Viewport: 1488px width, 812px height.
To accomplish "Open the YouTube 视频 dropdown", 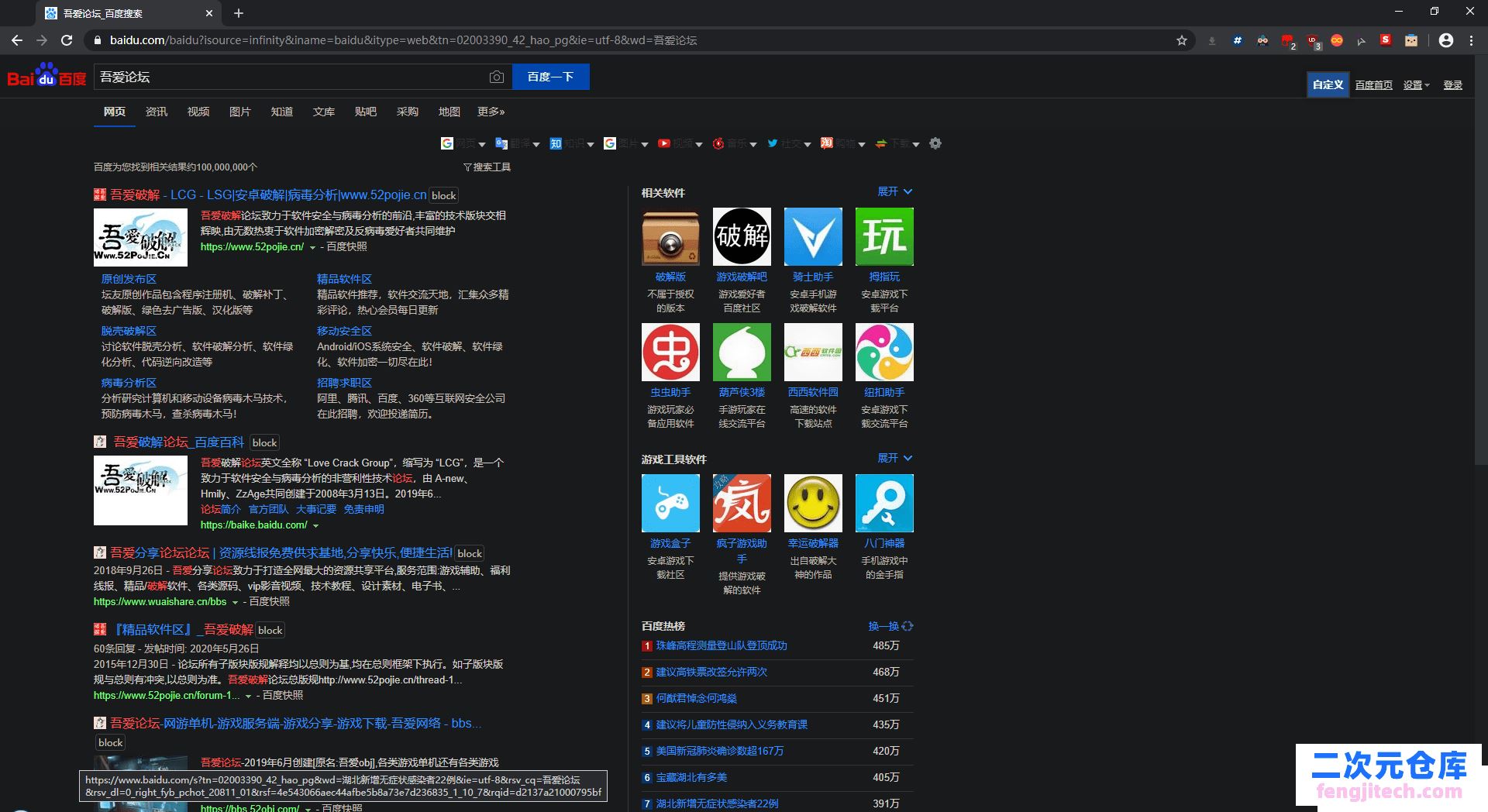I will 680,143.
